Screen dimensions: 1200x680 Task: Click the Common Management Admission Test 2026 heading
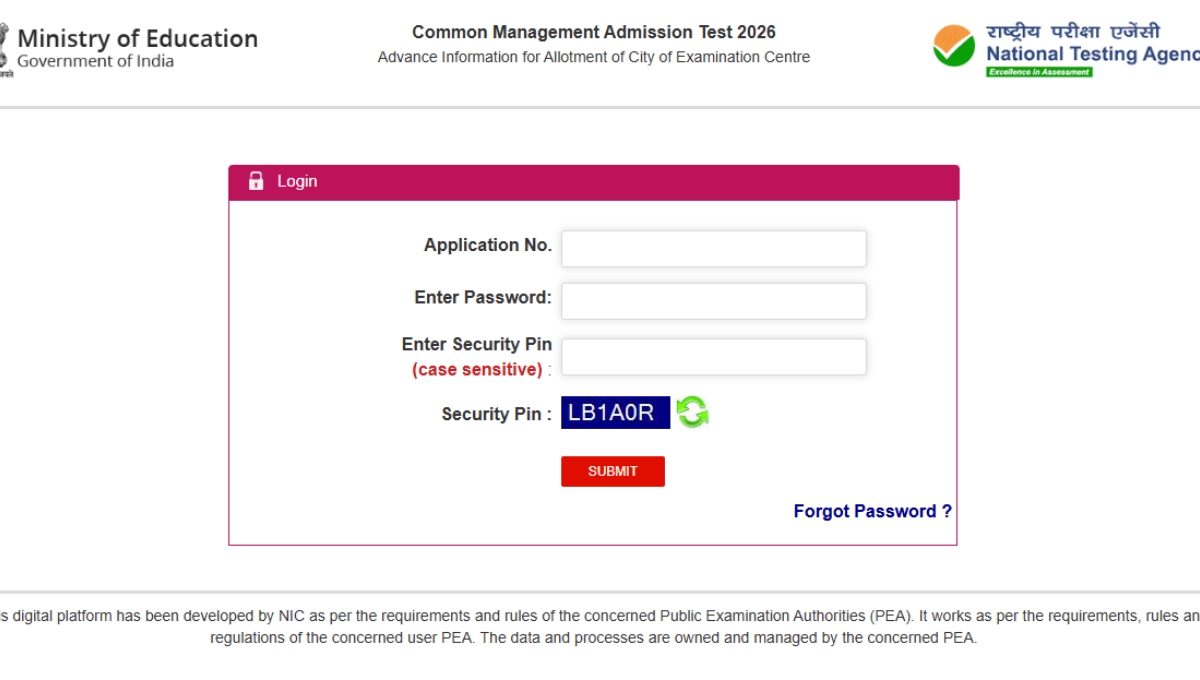click(592, 31)
